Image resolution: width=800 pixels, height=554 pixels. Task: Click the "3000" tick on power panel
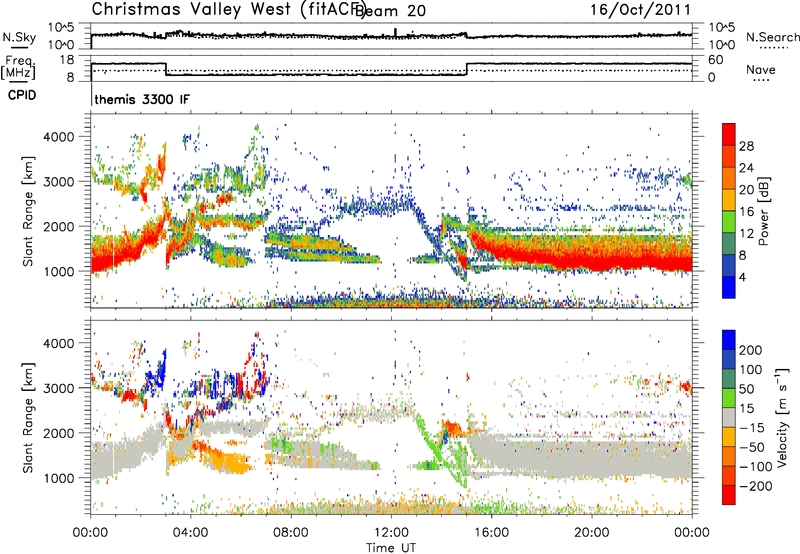[58, 182]
